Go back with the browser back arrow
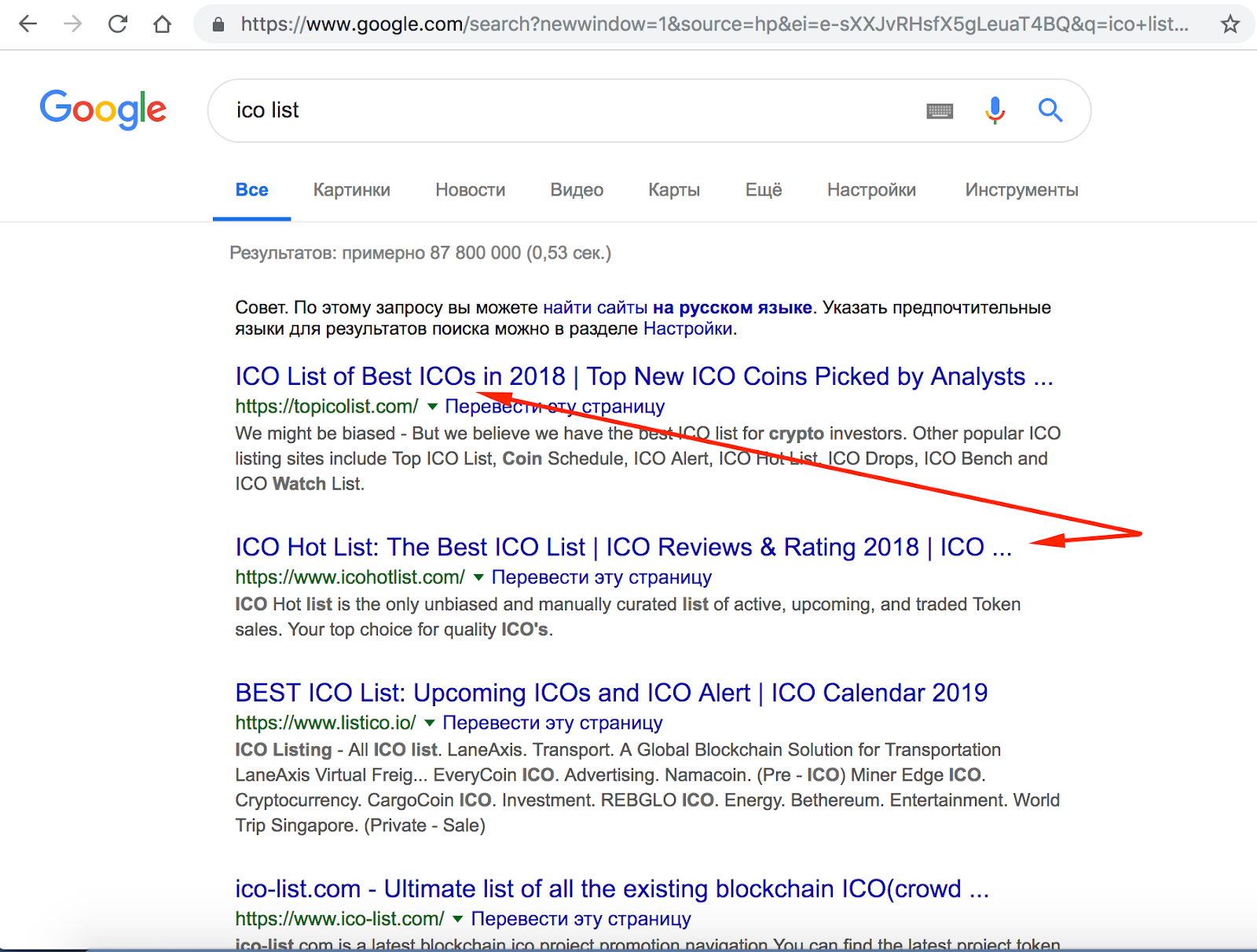 (28, 24)
